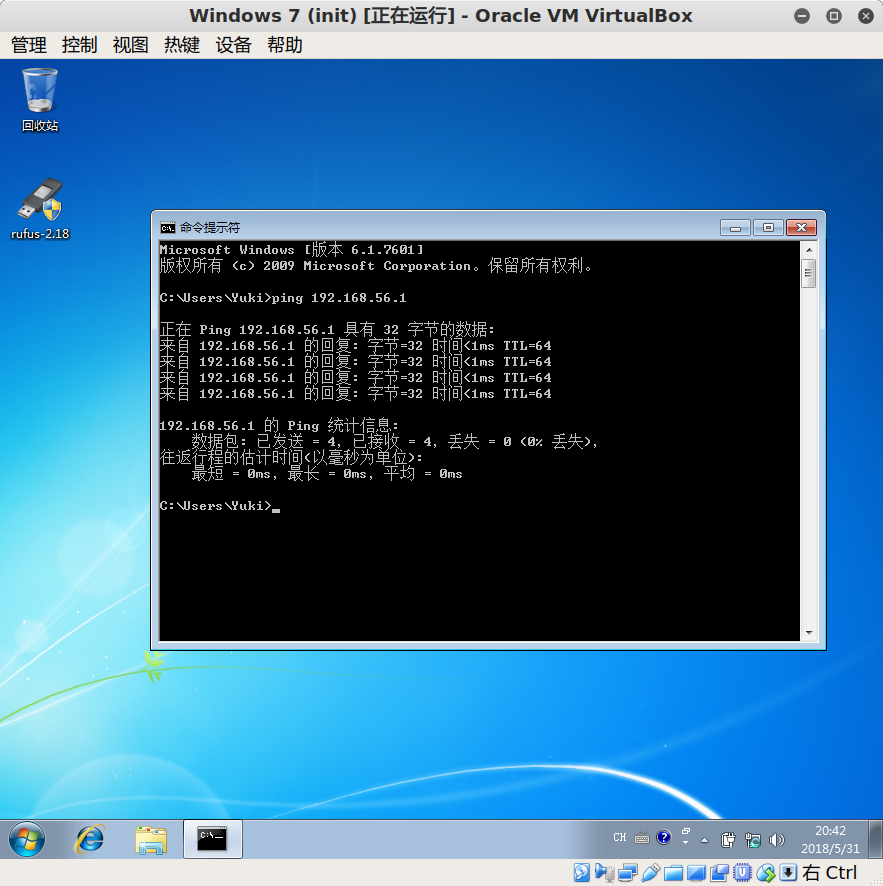Click the VirtualBox video capture indicator
The width and height of the screenshot is (883, 886).
pyautogui.click(x=719, y=873)
